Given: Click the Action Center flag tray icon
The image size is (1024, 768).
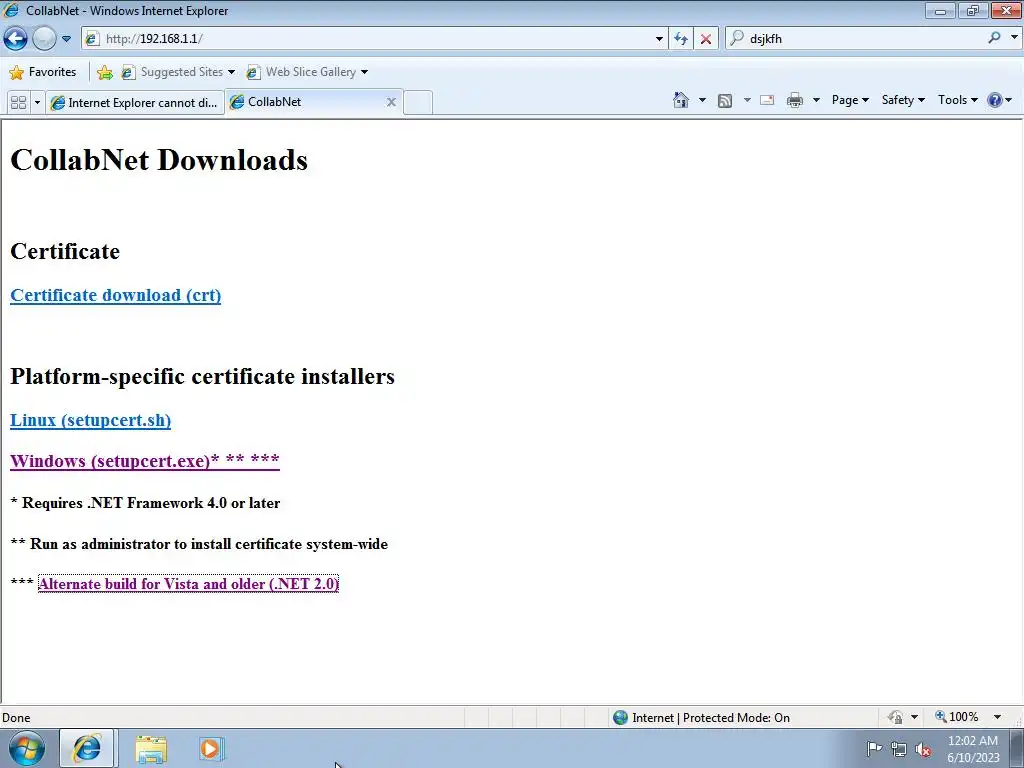Looking at the screenshot, I should click(874, 749).
